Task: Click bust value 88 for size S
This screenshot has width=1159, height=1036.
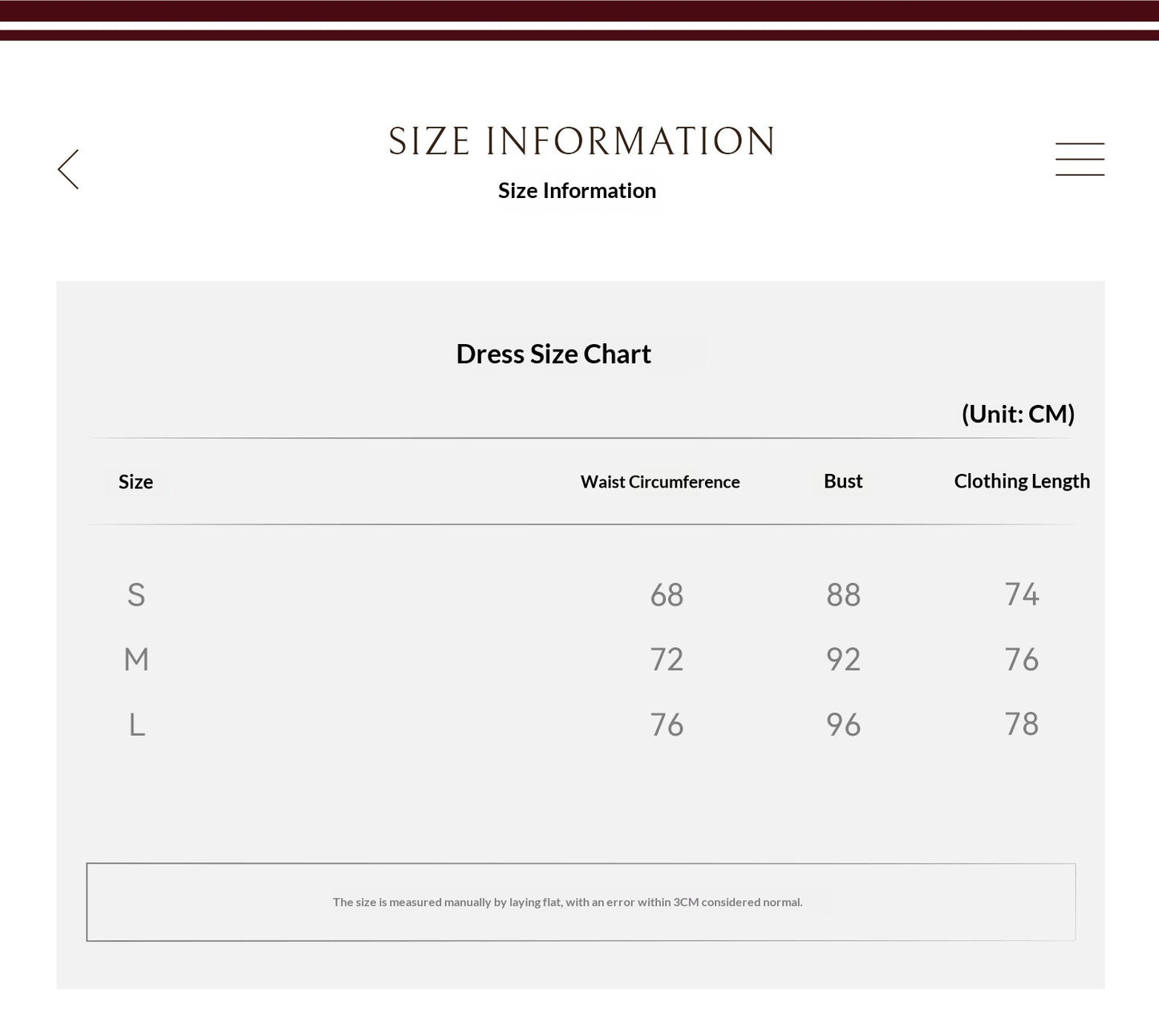Action: coord(843,595)
